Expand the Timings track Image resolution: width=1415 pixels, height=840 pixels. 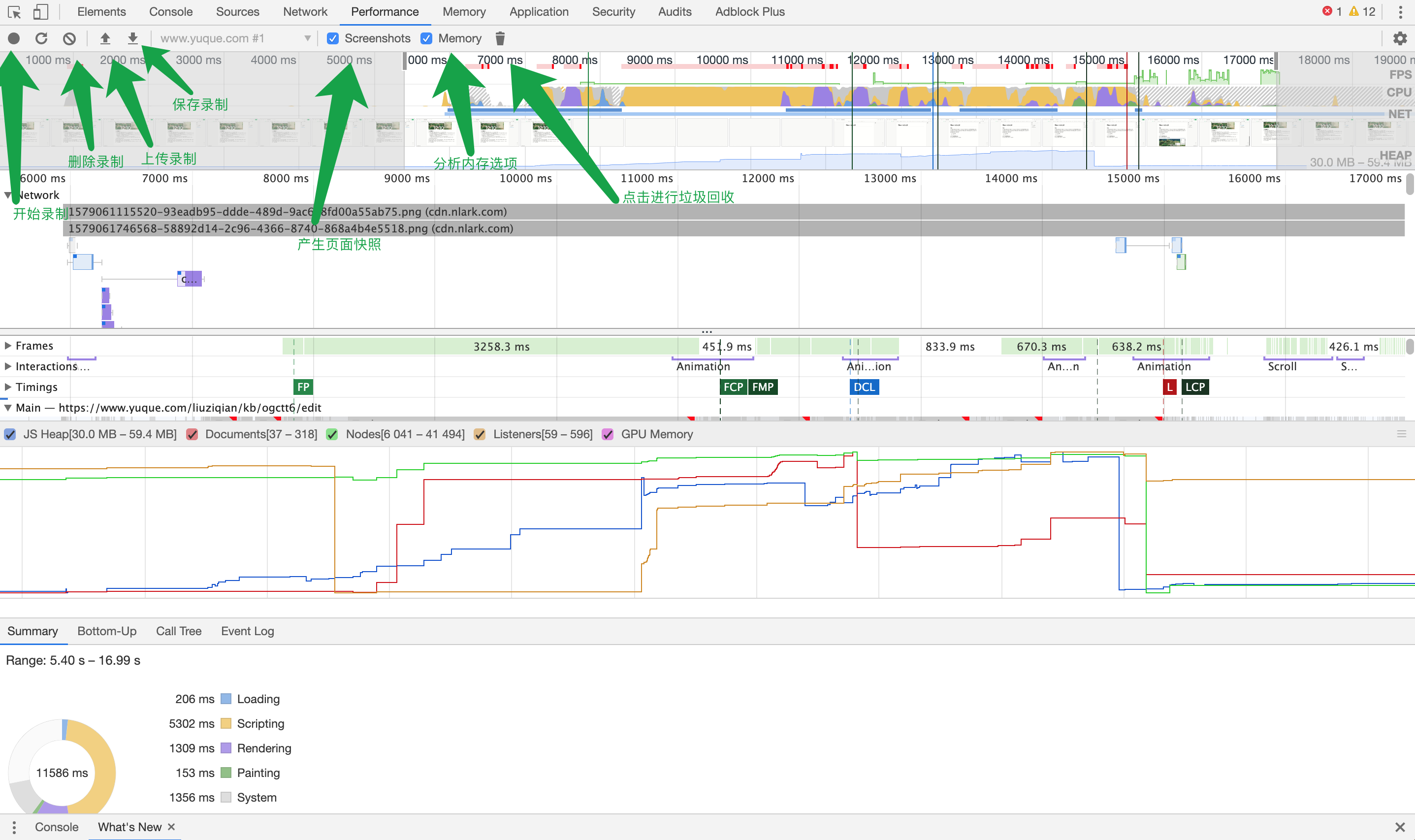pos(8,387)
